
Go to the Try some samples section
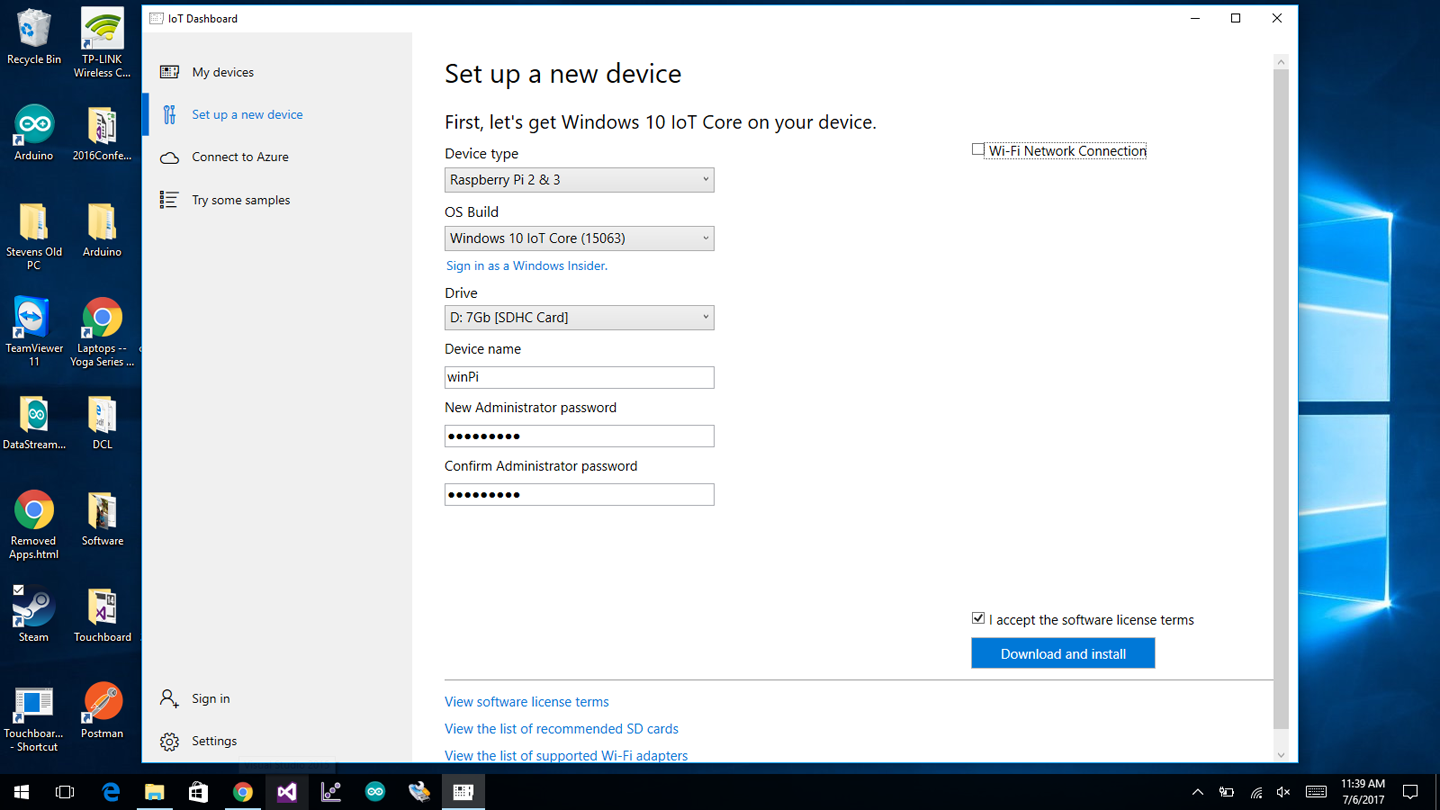click(240, 200)
